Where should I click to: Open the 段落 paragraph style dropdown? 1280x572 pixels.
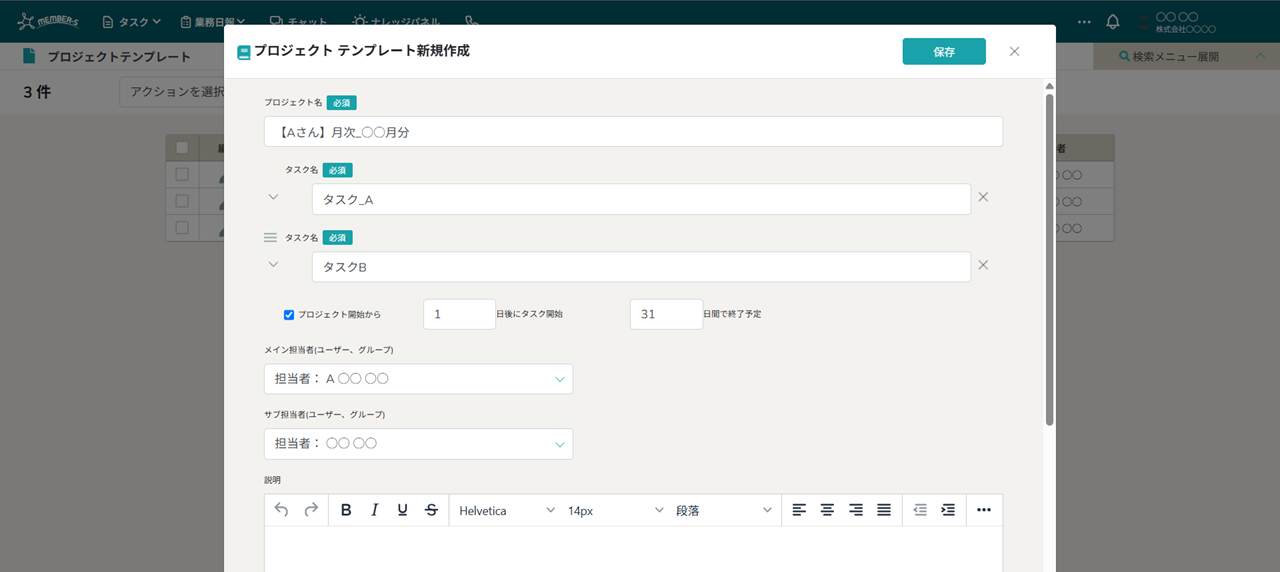tap(724, 510)
